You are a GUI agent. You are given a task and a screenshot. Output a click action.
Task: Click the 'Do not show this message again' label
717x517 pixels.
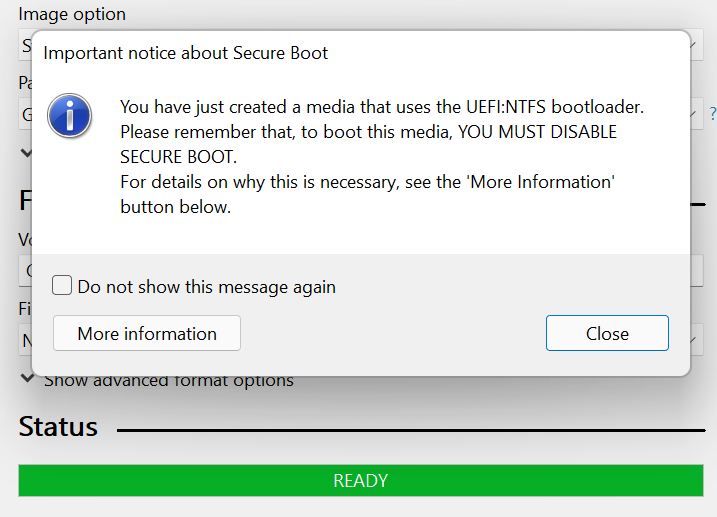coord(206,287)
